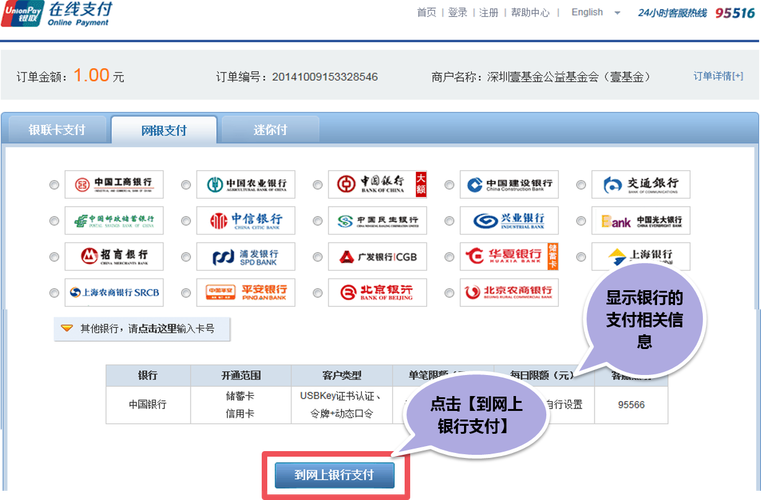
Task: Select the radio button for 上海银行
Action: (x=581, y=257)
